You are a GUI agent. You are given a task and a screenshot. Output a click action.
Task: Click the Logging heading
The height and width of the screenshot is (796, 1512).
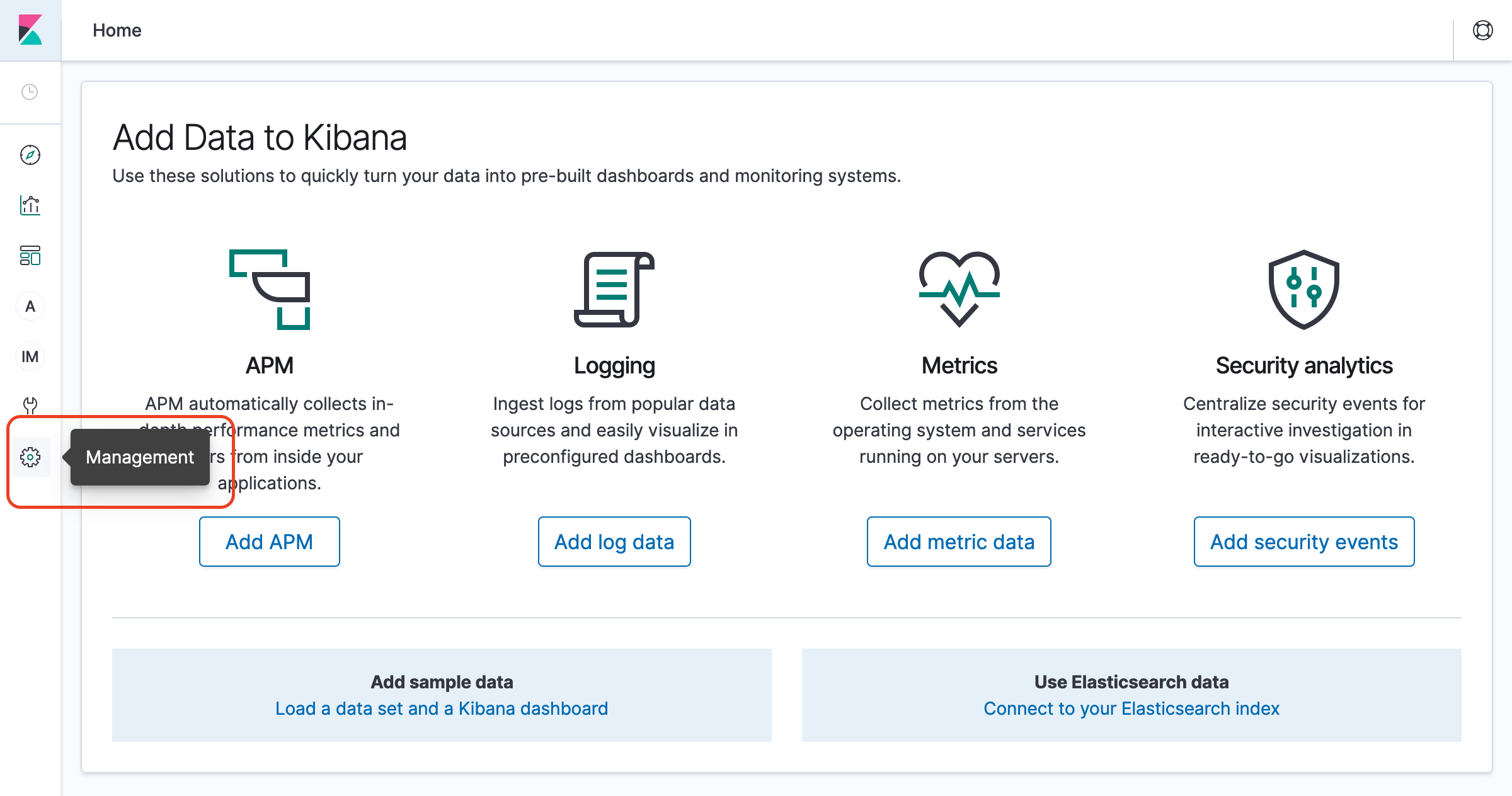[x=614, y=365]
